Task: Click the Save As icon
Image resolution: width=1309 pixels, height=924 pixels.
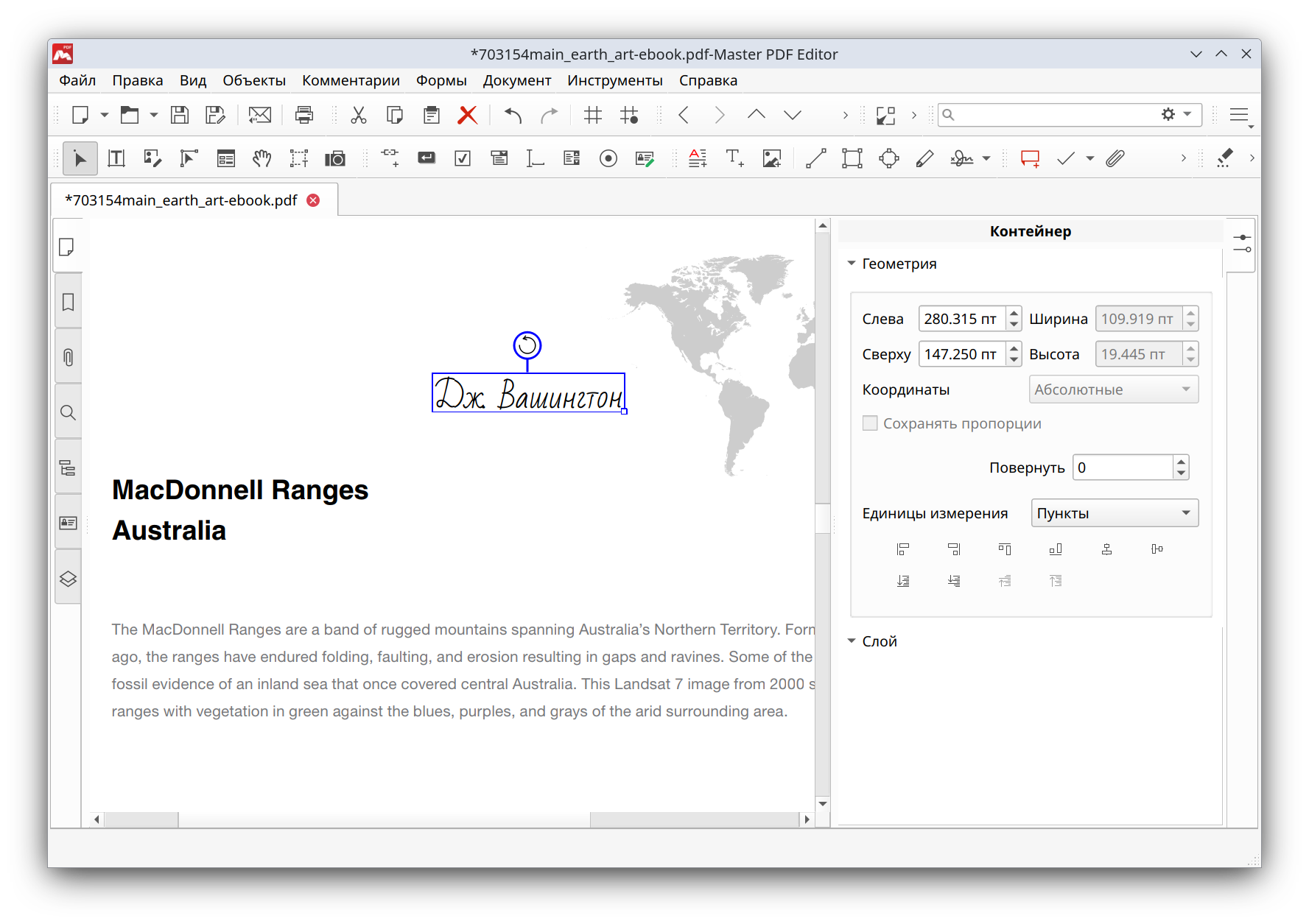Action: [x=215, y=115]
